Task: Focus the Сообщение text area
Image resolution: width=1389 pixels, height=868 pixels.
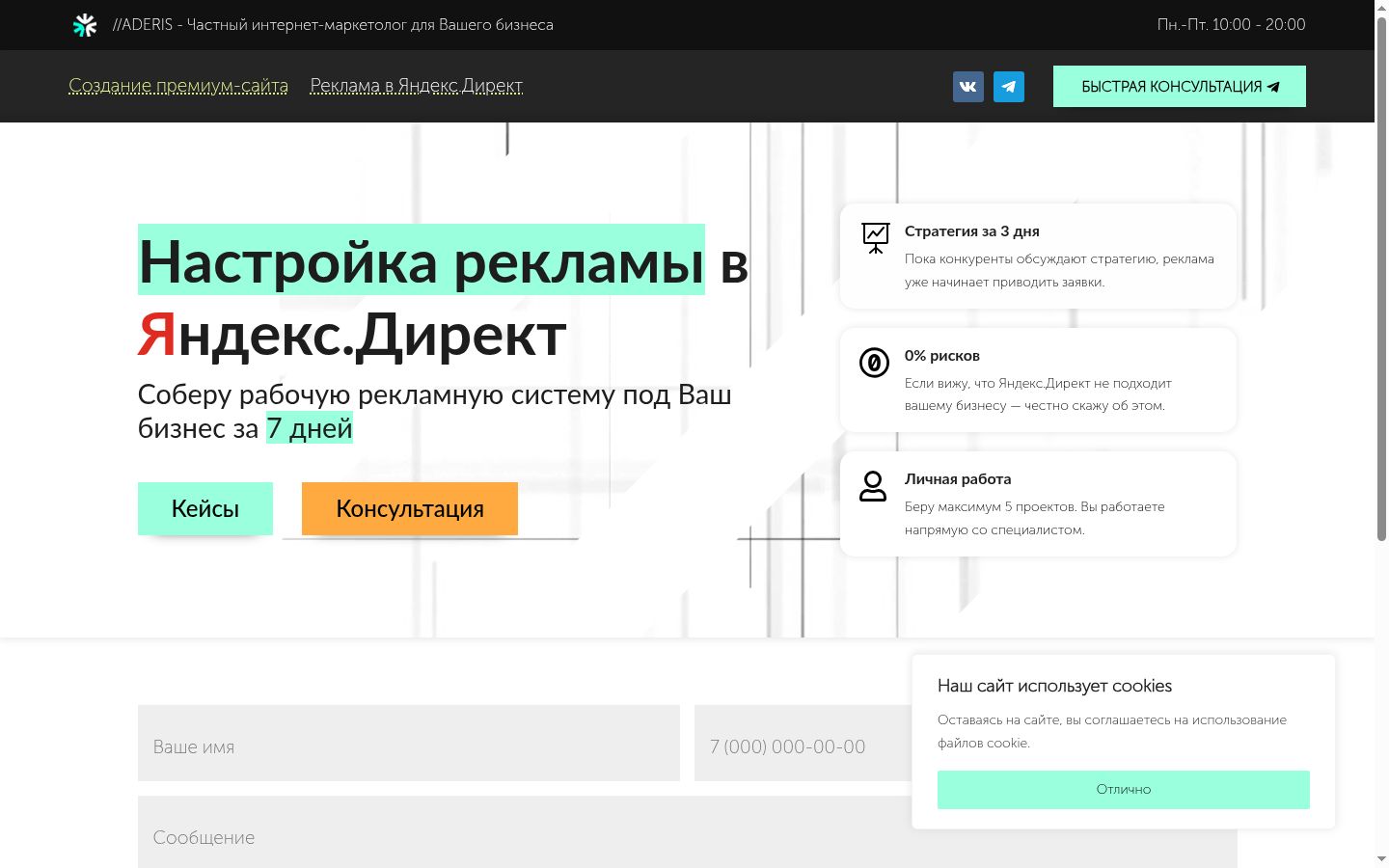Action: (x=525, y=832)
